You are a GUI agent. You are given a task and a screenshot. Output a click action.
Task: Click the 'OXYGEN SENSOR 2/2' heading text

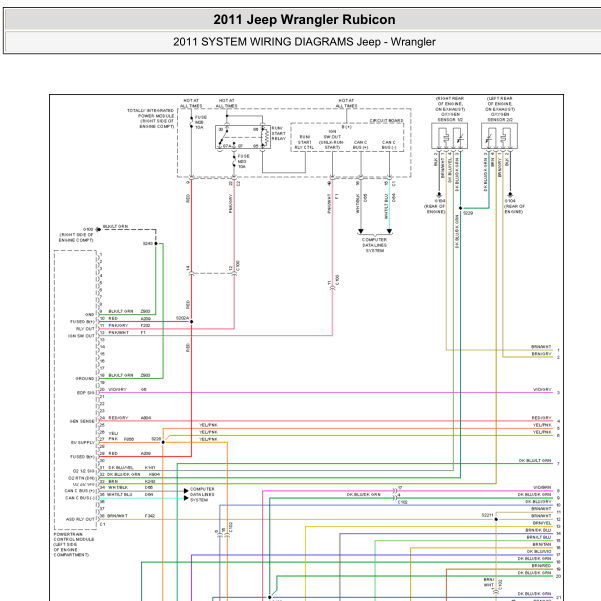click(500, 117)
